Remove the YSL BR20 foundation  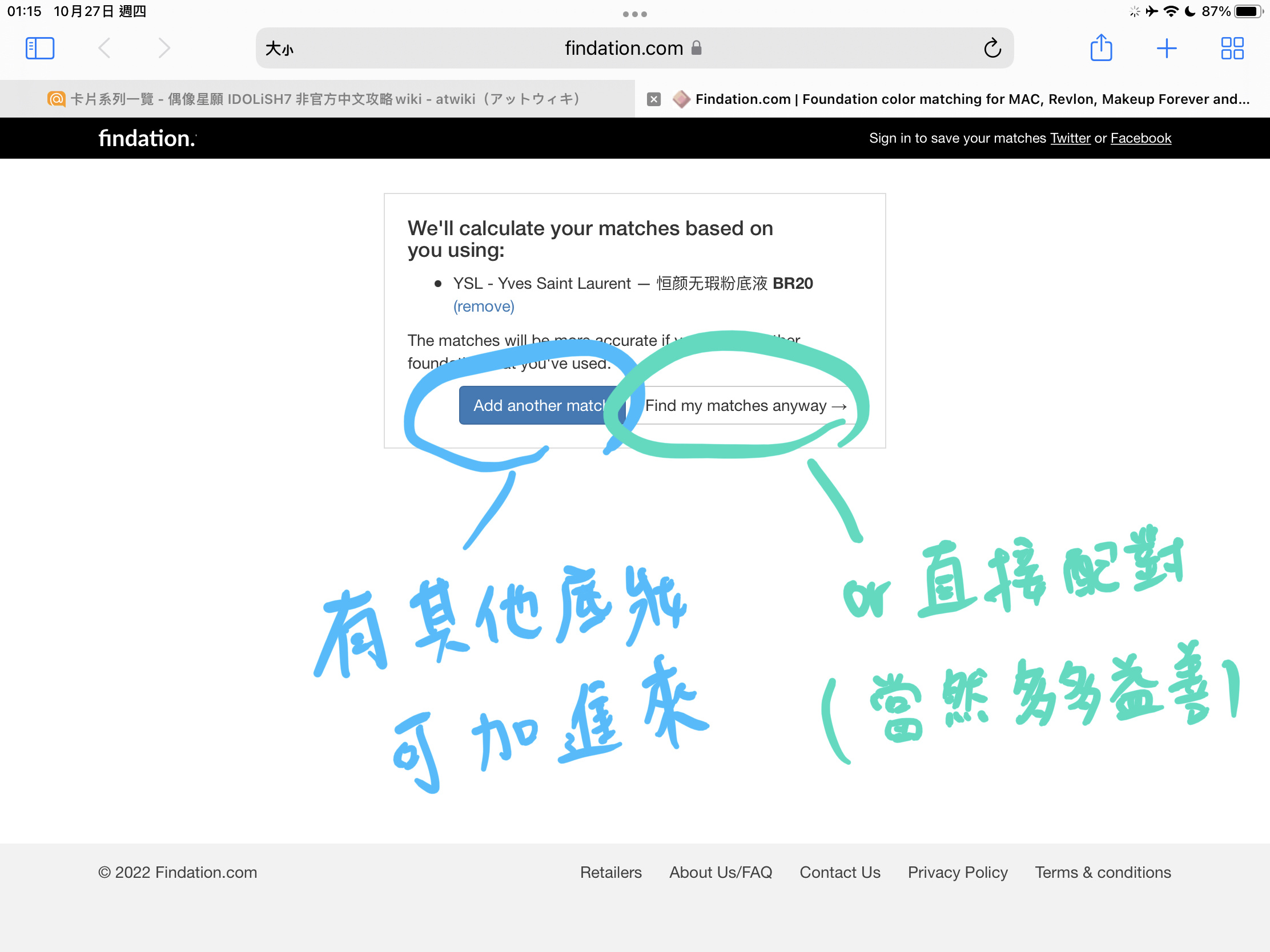(484, 306)
